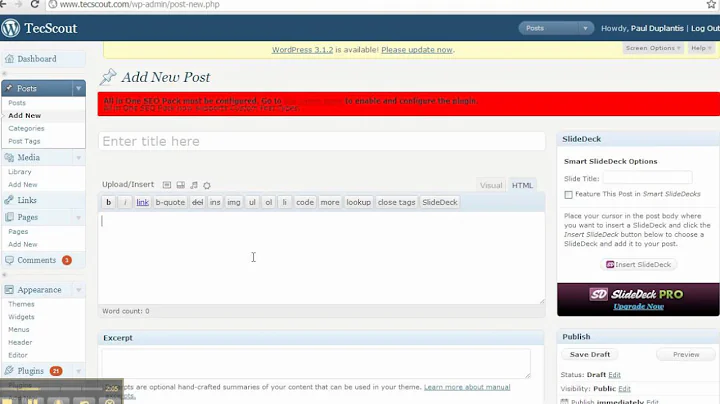The image size is (720, 404).
Task: Switch to the Visual editor tab
Action: click(491, 185)
